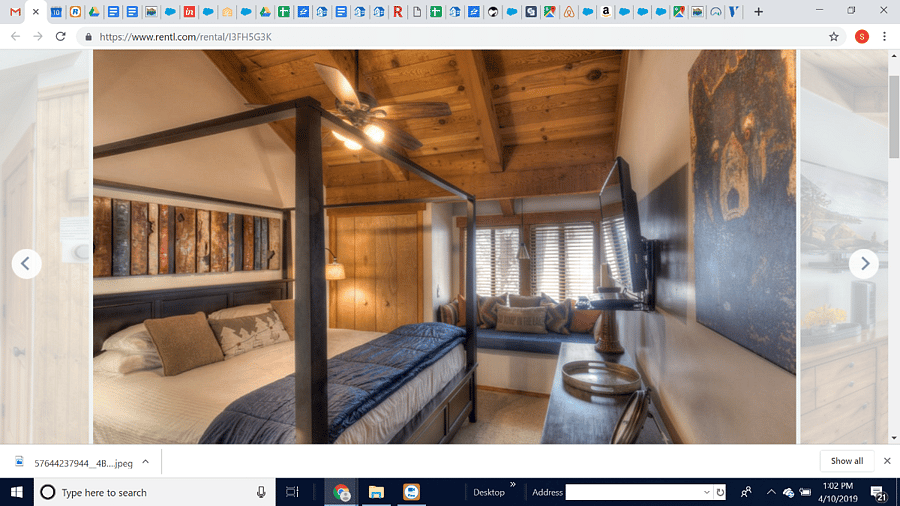
Task: Click the cloud sync tray icon
Action: click(x=789, y=492)
